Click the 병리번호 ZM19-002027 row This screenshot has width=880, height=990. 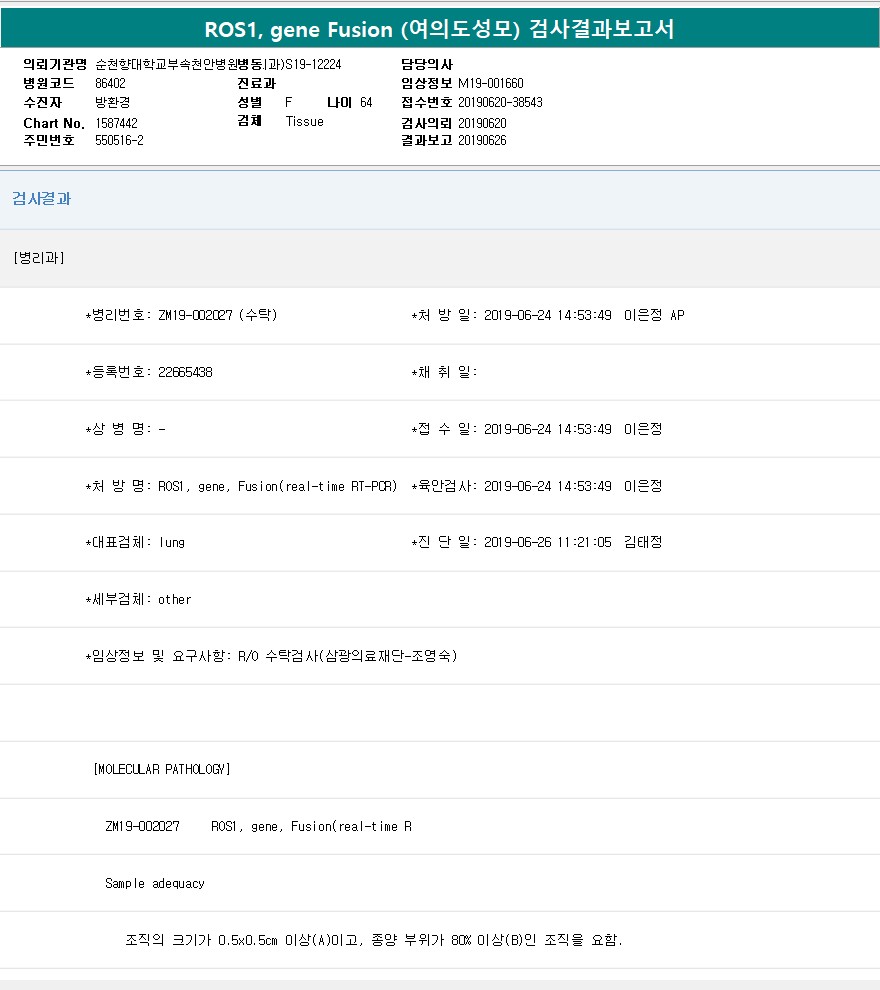tap(181, 316)
